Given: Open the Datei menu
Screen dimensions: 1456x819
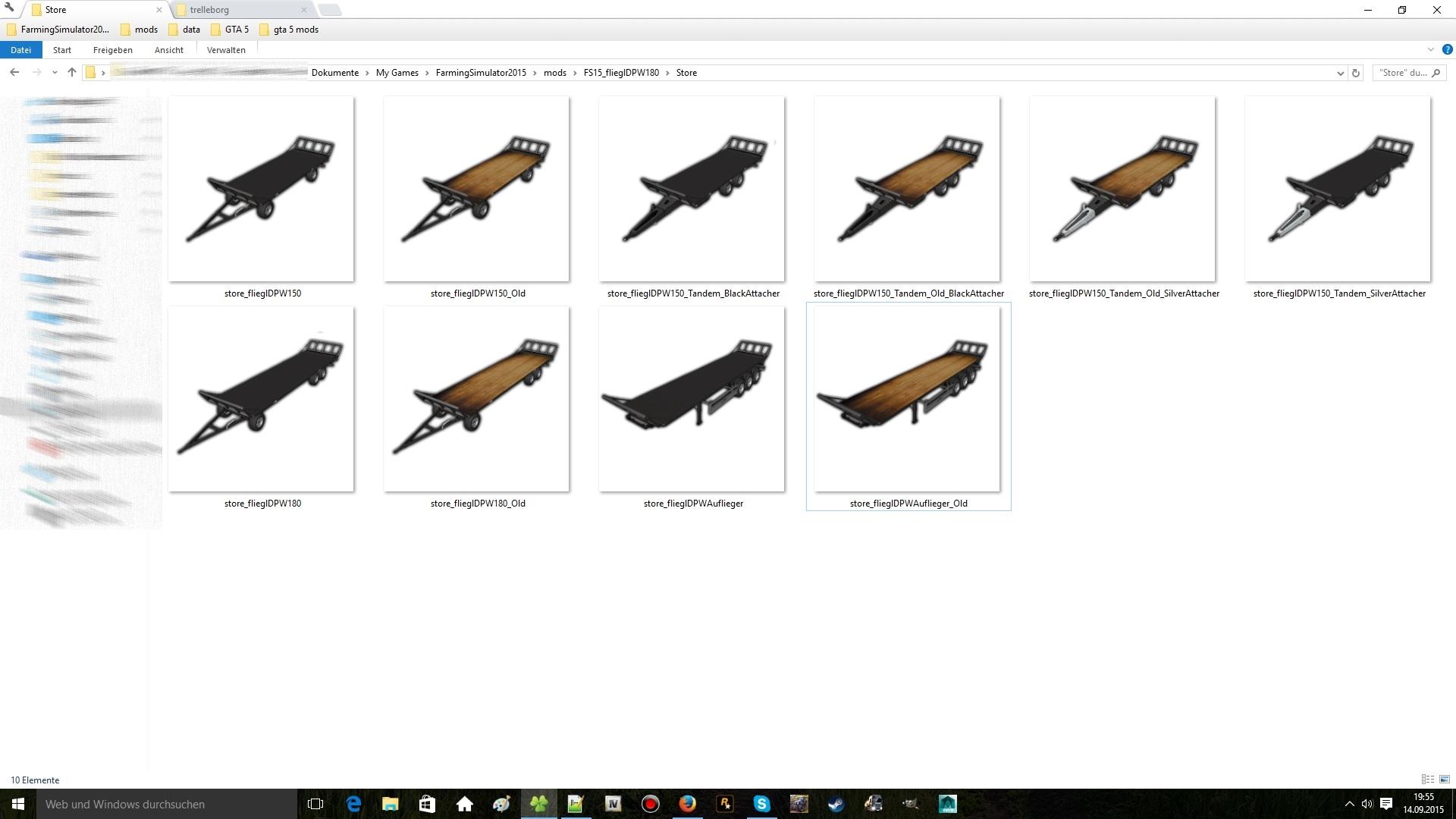Looking at the screenshot, I should (20, 50).
